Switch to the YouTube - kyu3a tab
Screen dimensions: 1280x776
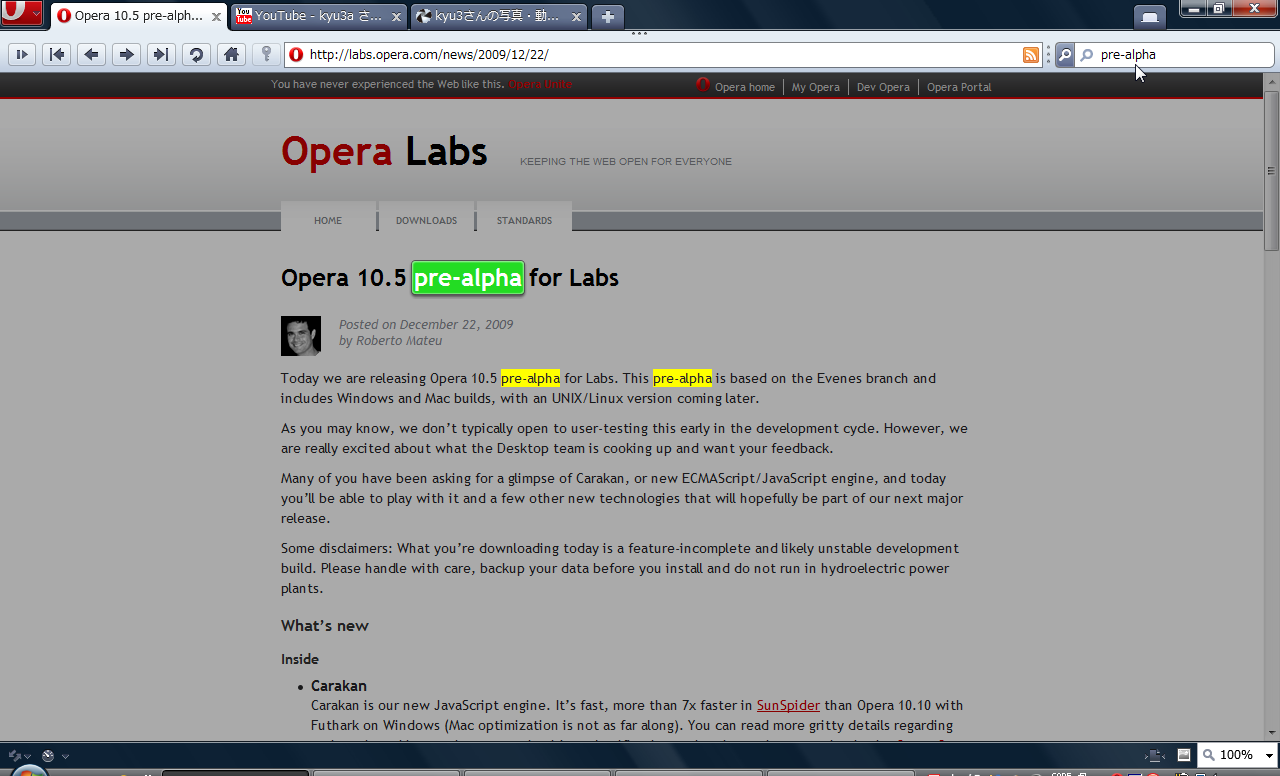[320, 17]
